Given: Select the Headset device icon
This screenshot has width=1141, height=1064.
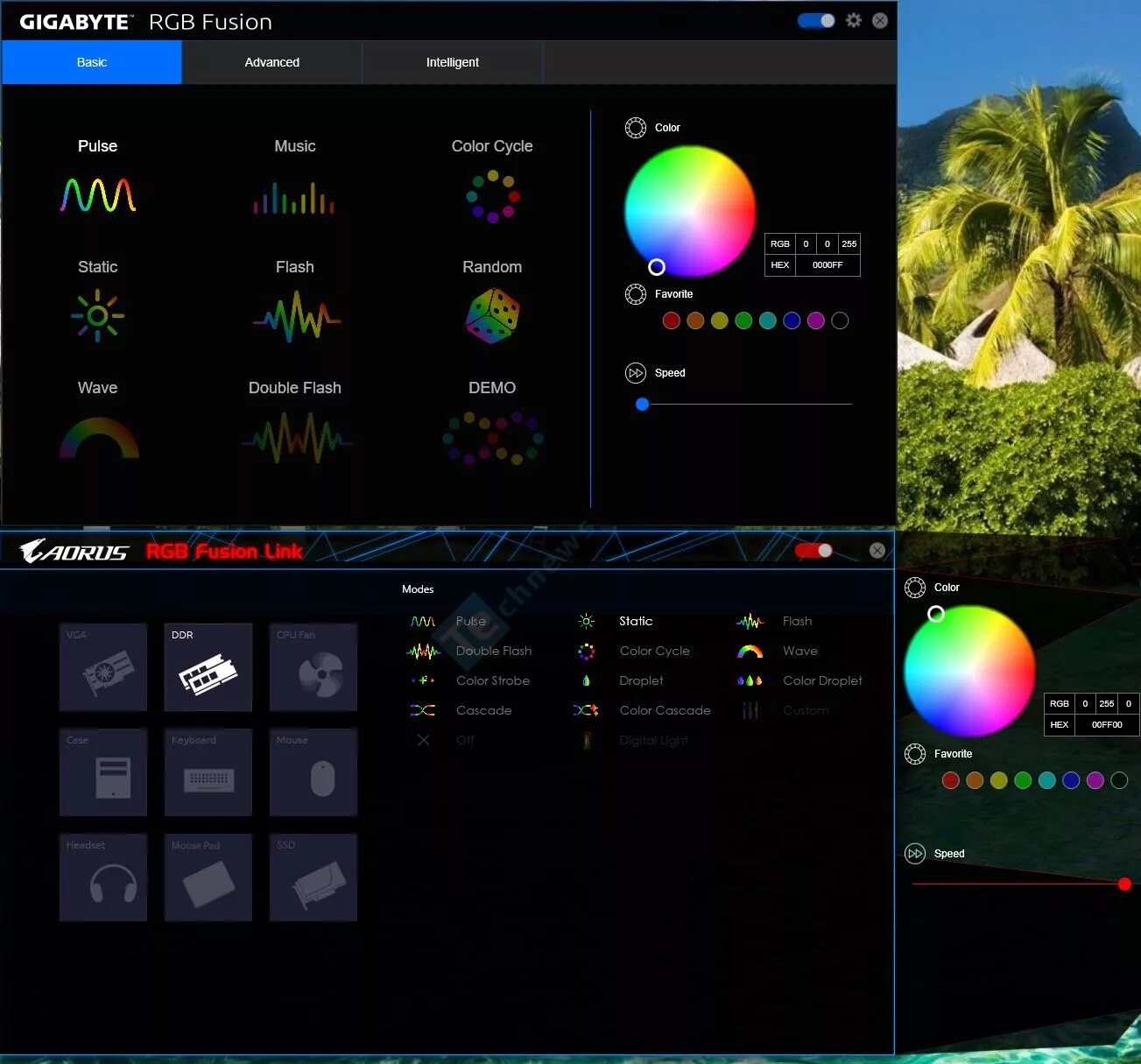Looking at the screenshot, I should (102, 877).
